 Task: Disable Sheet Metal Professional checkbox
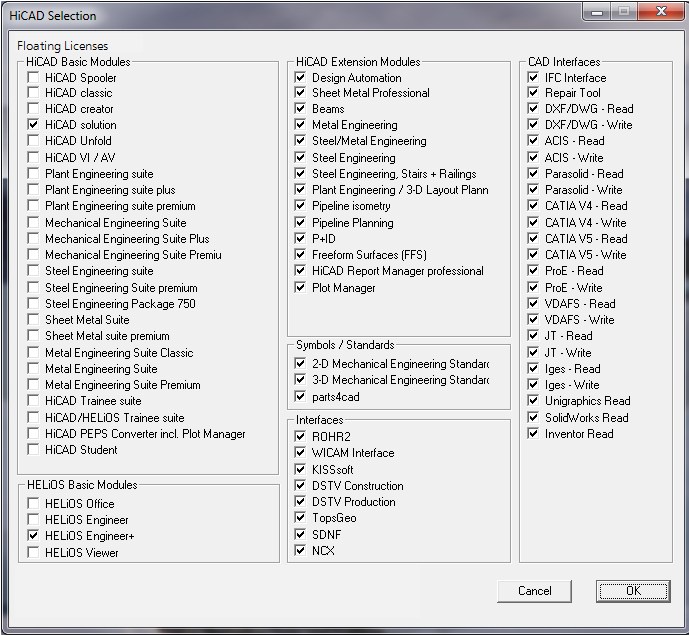(301, 93)
